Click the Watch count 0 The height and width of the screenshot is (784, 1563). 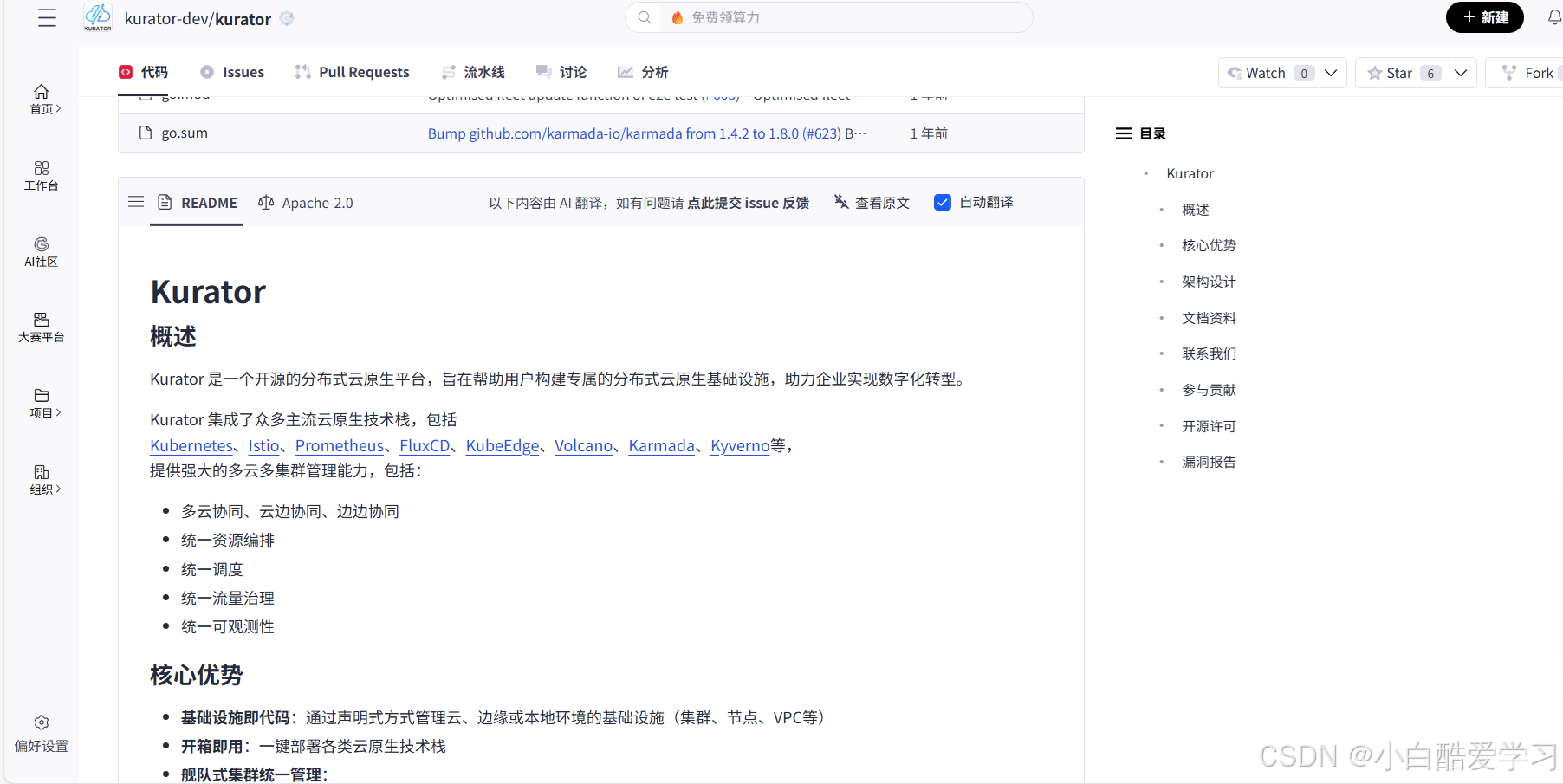pos(1304,73)
